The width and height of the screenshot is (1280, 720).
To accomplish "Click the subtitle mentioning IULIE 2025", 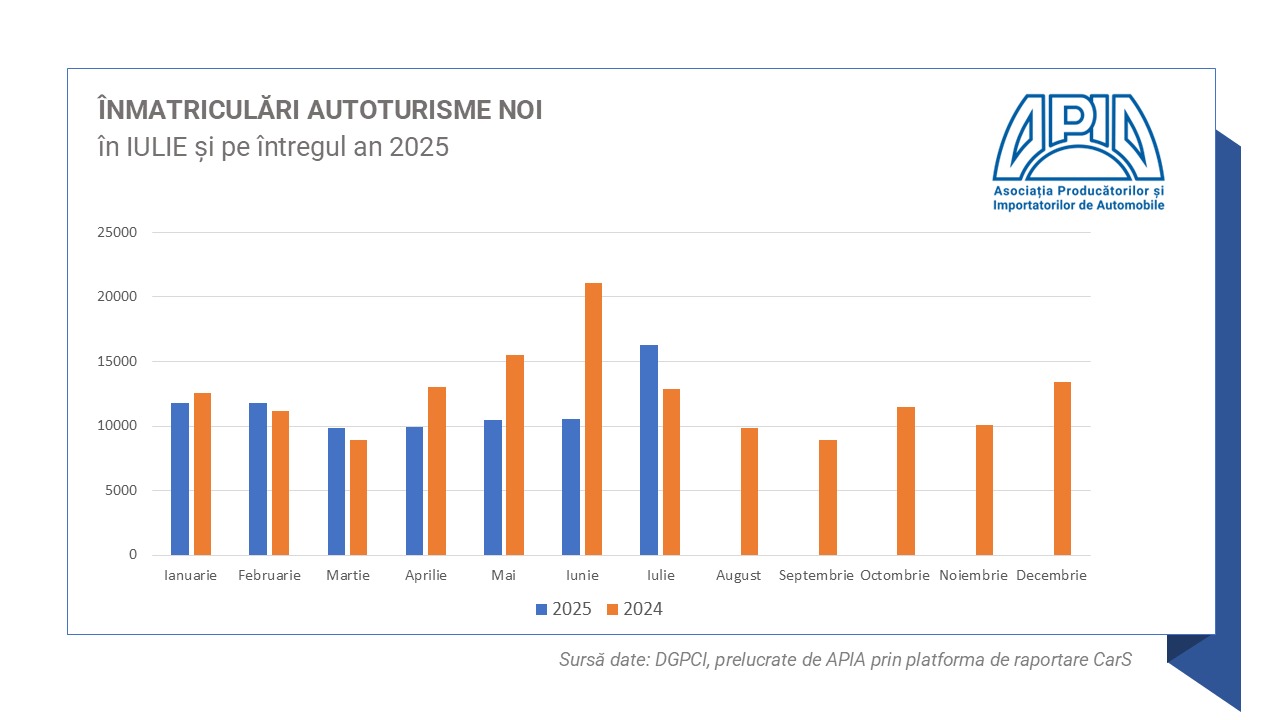I will [273, 147].
